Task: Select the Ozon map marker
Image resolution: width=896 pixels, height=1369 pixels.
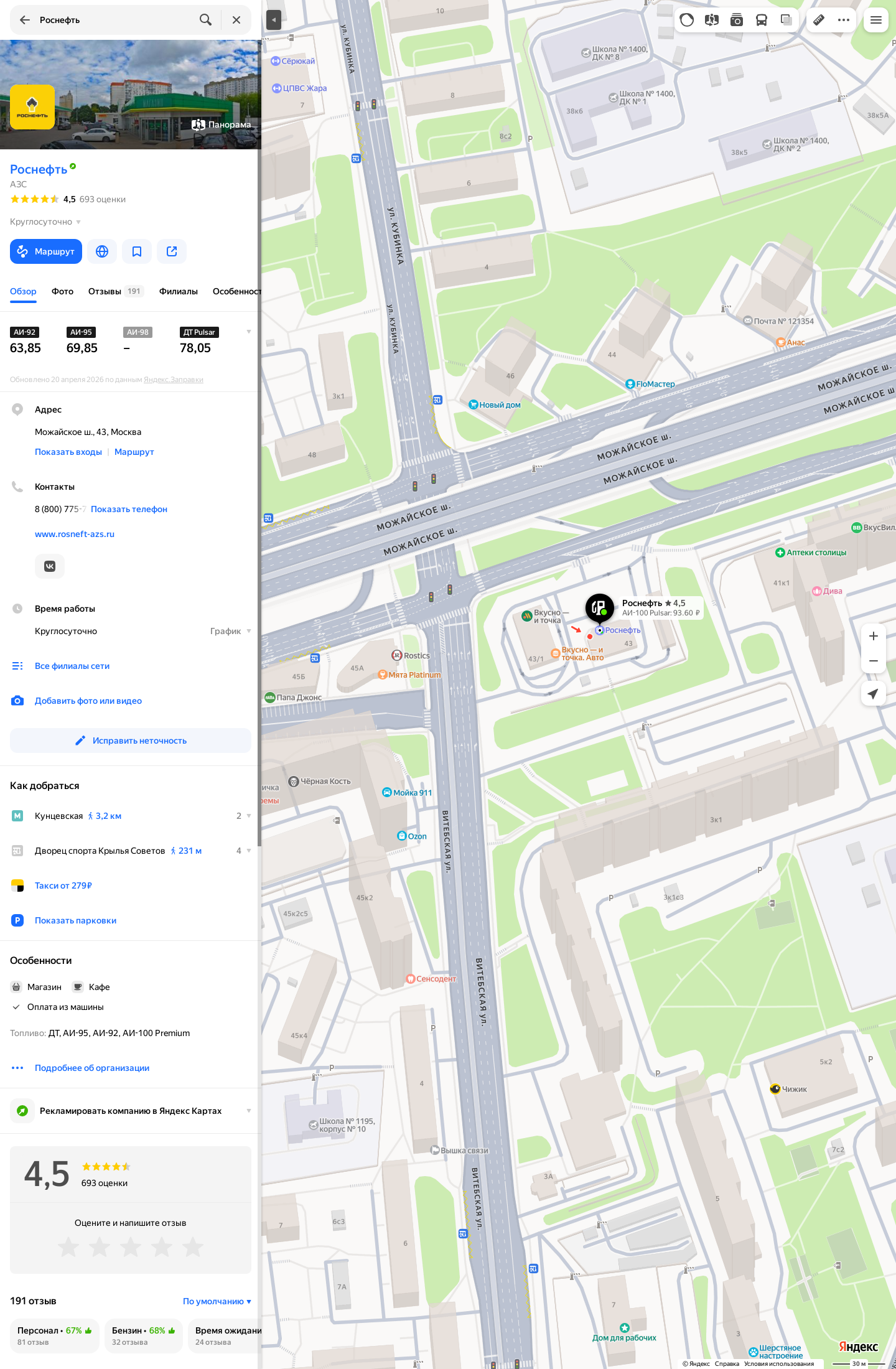Action: 402,836
